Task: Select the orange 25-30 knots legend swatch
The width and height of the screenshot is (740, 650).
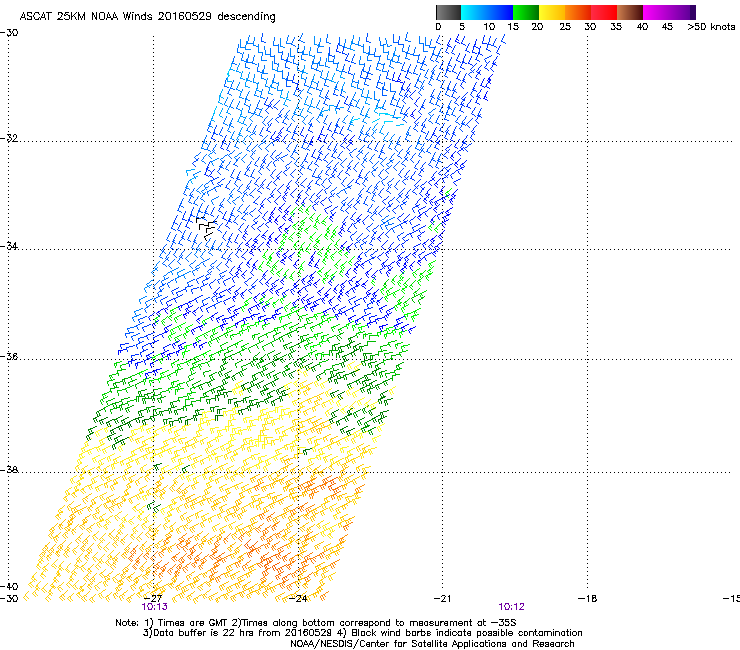Action: coord(578,12)
